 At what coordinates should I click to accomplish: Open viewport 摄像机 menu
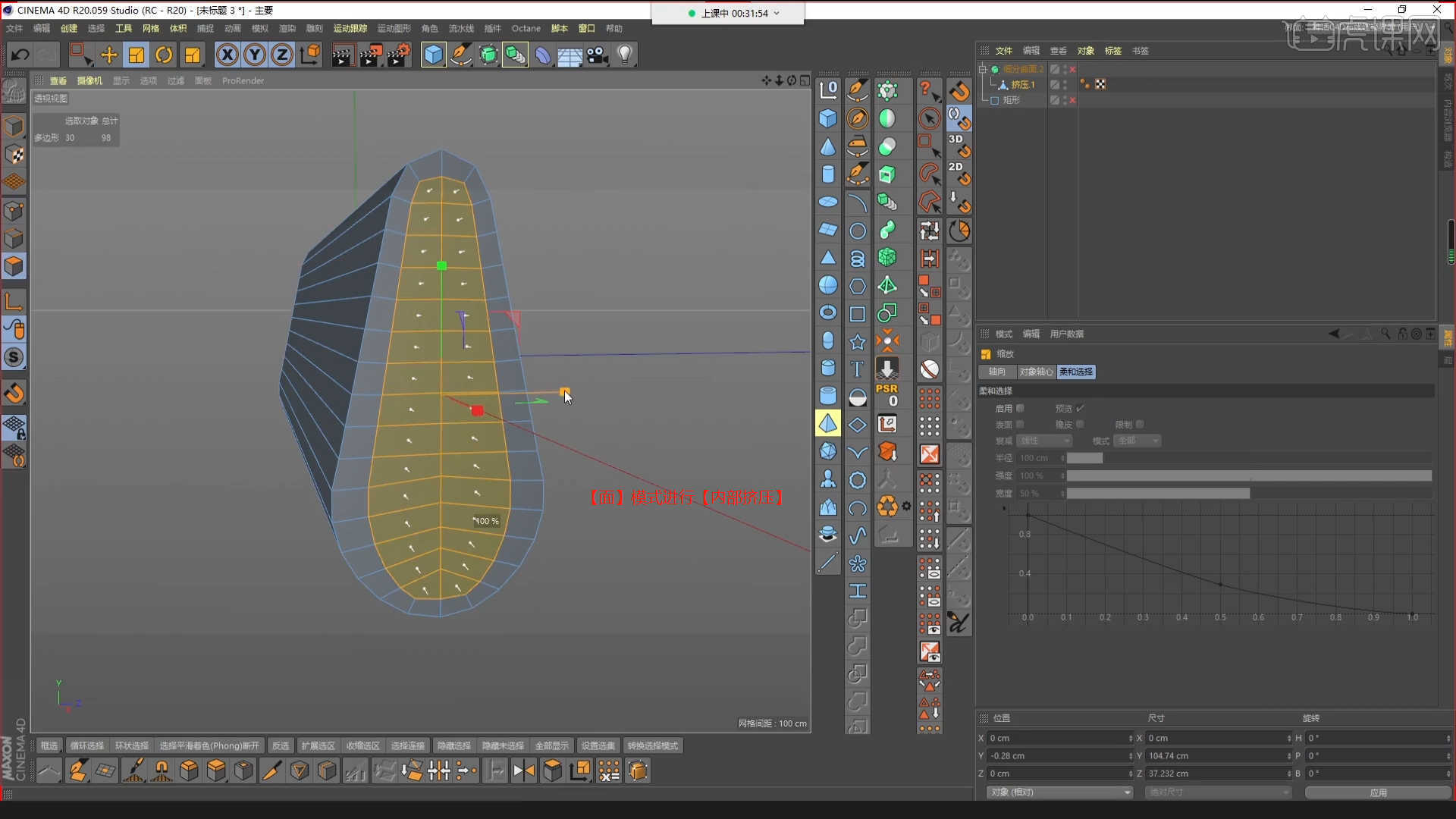[89, 80]
